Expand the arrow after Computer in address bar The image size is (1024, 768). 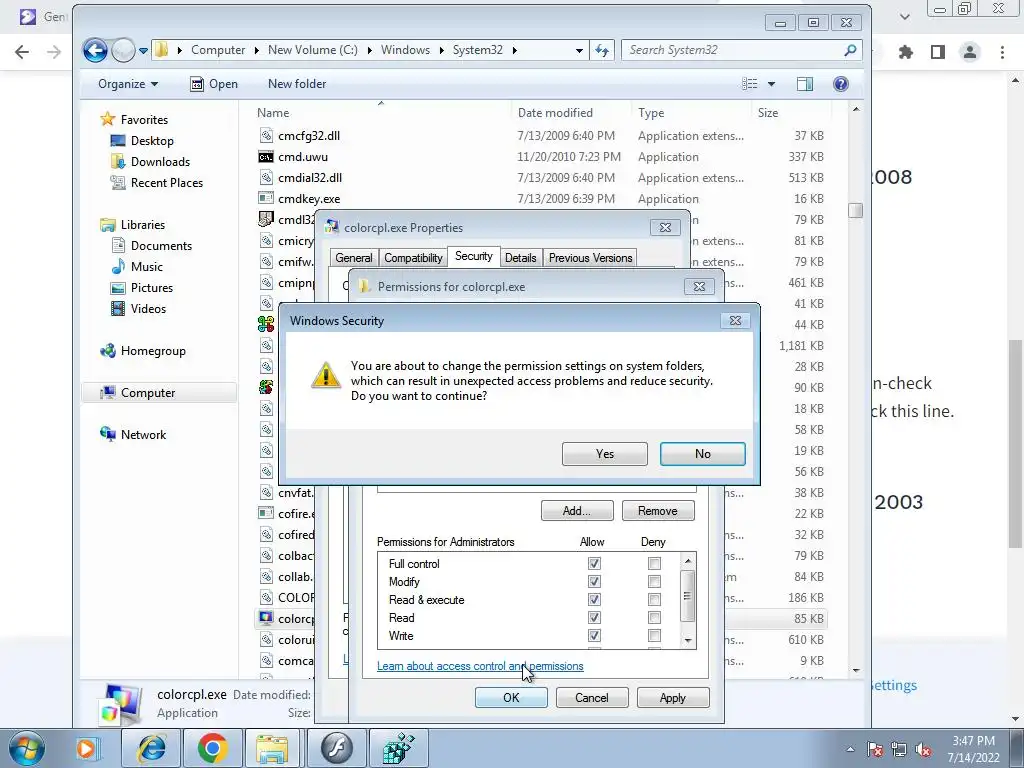coord(257,50)
